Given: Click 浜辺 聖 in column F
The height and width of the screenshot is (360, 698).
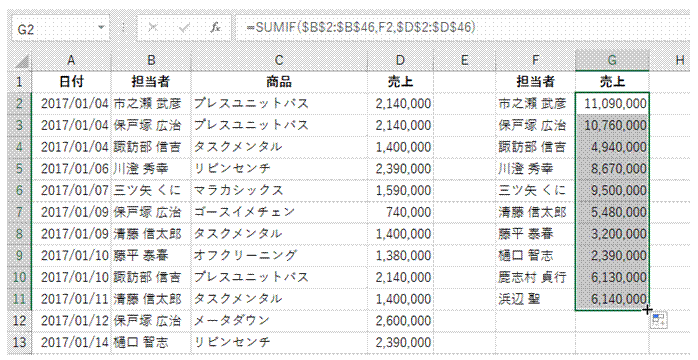Looking at the screenshot, I should coord(535,299).
